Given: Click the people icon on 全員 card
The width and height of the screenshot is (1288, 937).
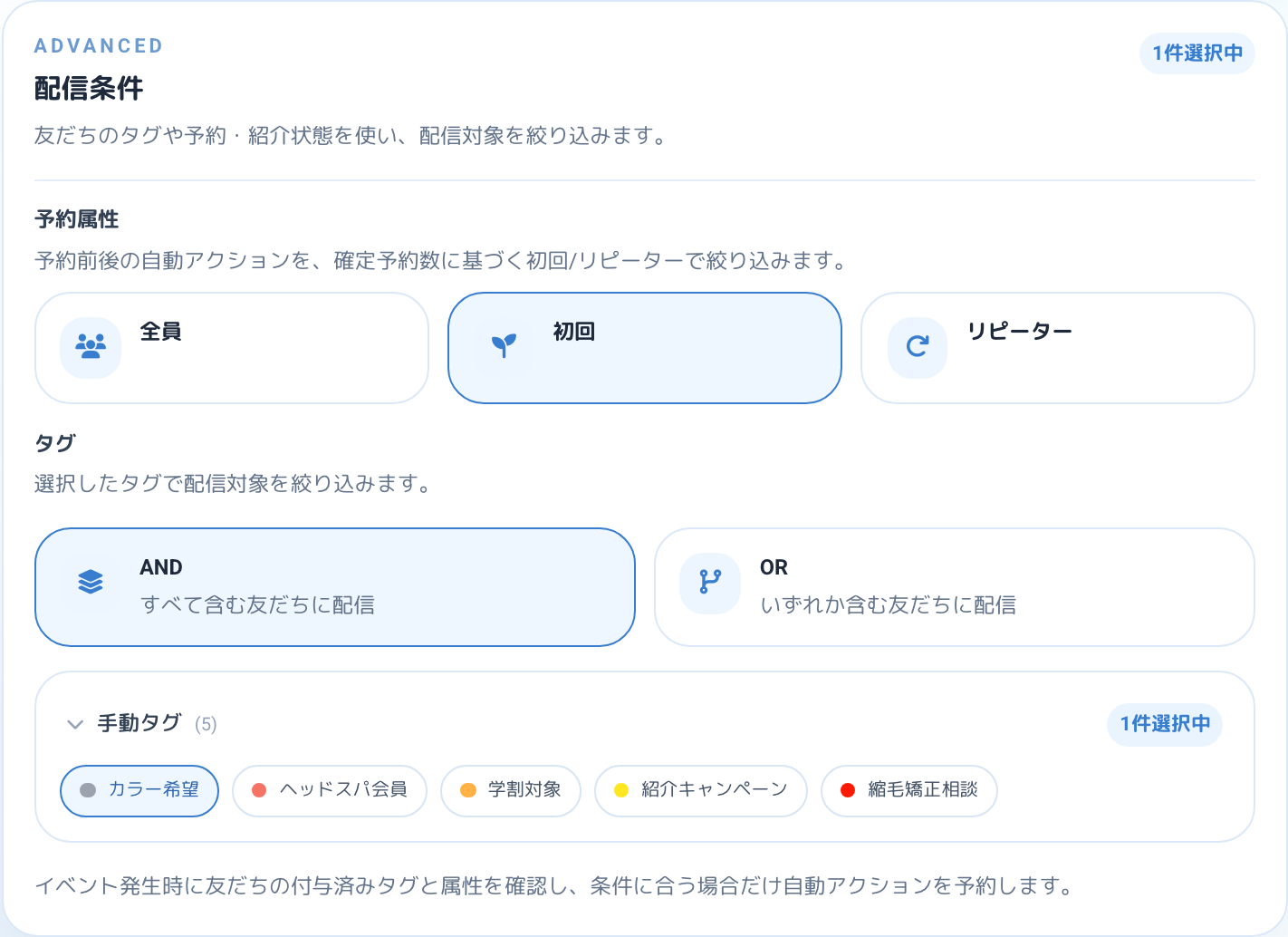Looking at the screenshot, I should coord(91,347).
